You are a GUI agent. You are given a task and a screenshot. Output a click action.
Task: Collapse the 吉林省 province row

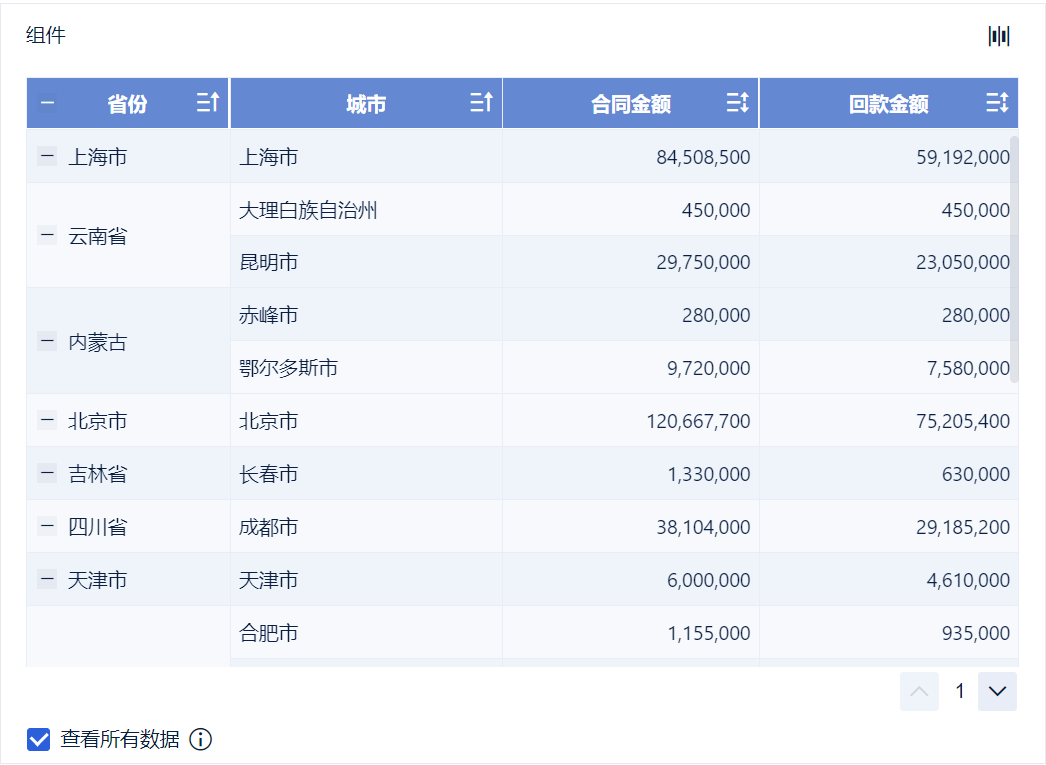click(47, 474)
